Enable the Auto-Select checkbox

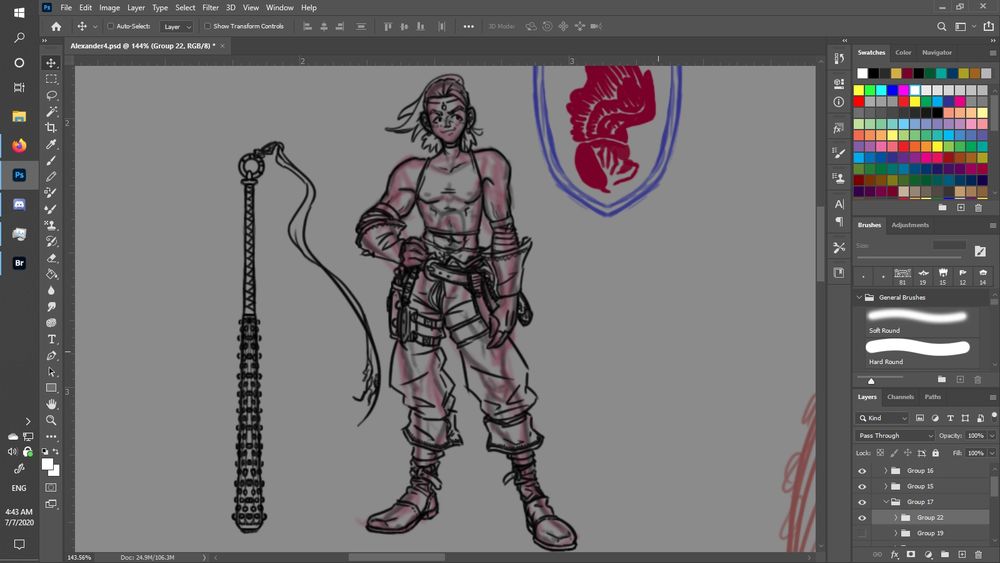point(111,27)
